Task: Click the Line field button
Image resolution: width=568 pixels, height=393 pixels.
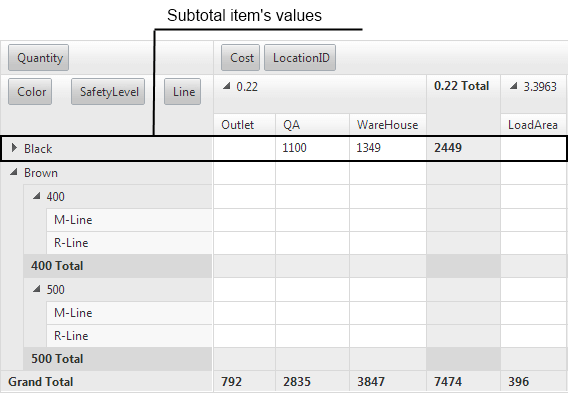Action: click(183, 92)
